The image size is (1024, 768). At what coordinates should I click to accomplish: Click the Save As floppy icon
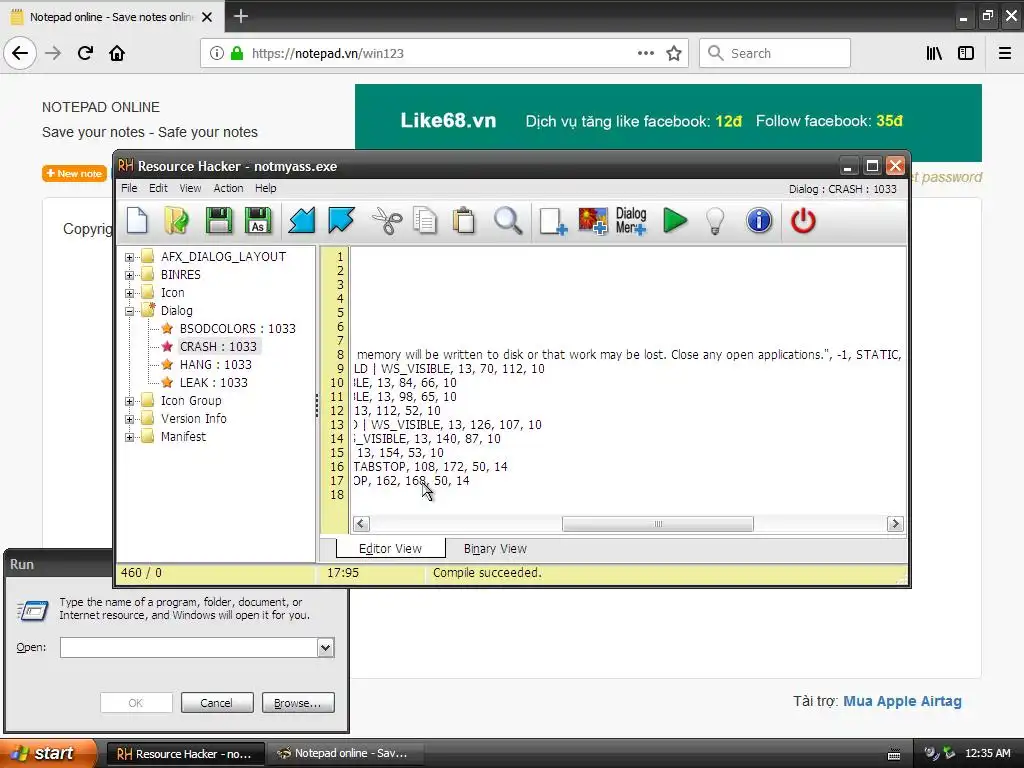point(258,221)
